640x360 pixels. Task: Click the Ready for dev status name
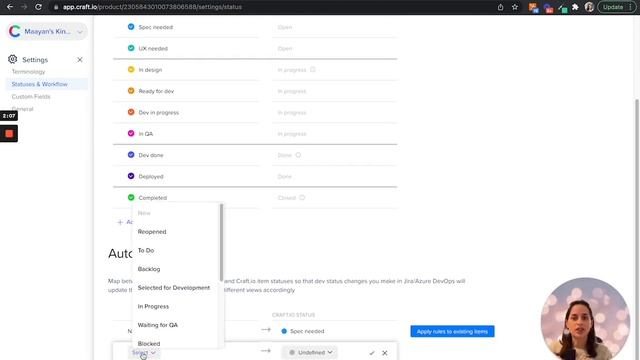click(156, 91)
